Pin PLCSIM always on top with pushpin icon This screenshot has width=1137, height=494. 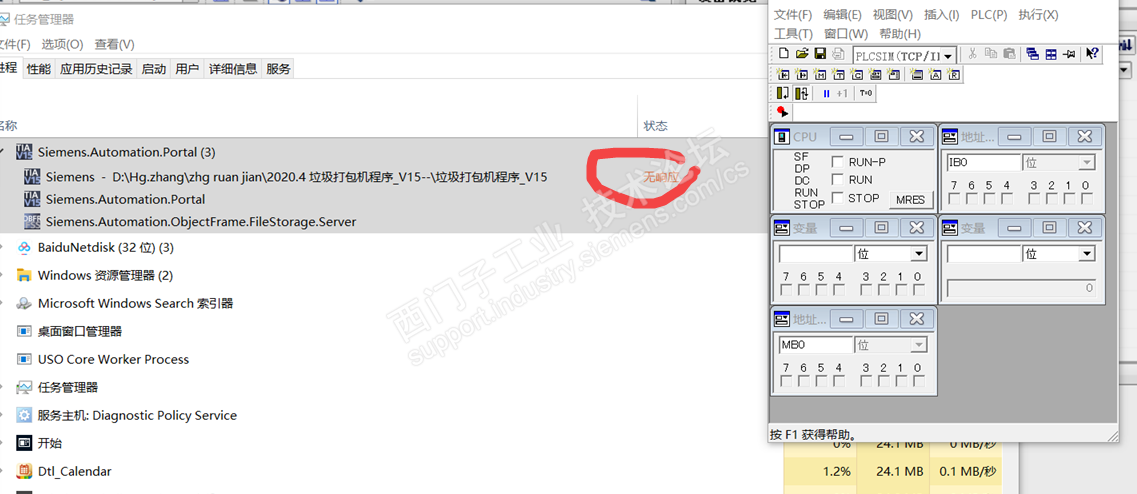pos(1070,54)
